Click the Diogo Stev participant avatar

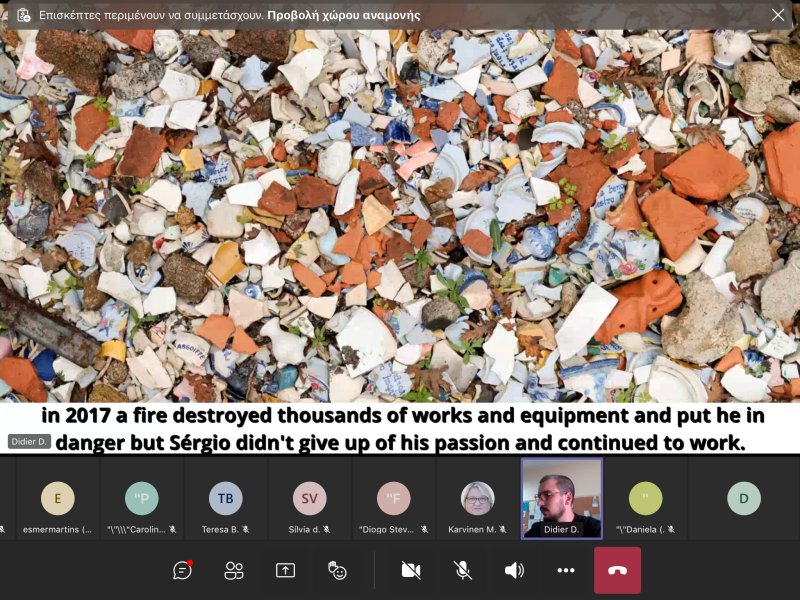click(x=393, y=498)
